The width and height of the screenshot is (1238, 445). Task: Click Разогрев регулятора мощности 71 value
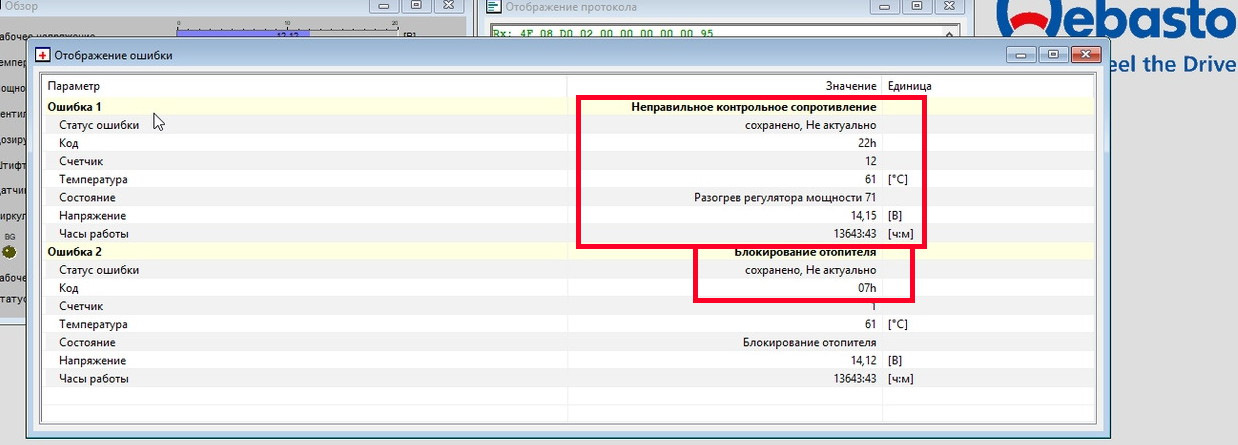coord(785,197)
